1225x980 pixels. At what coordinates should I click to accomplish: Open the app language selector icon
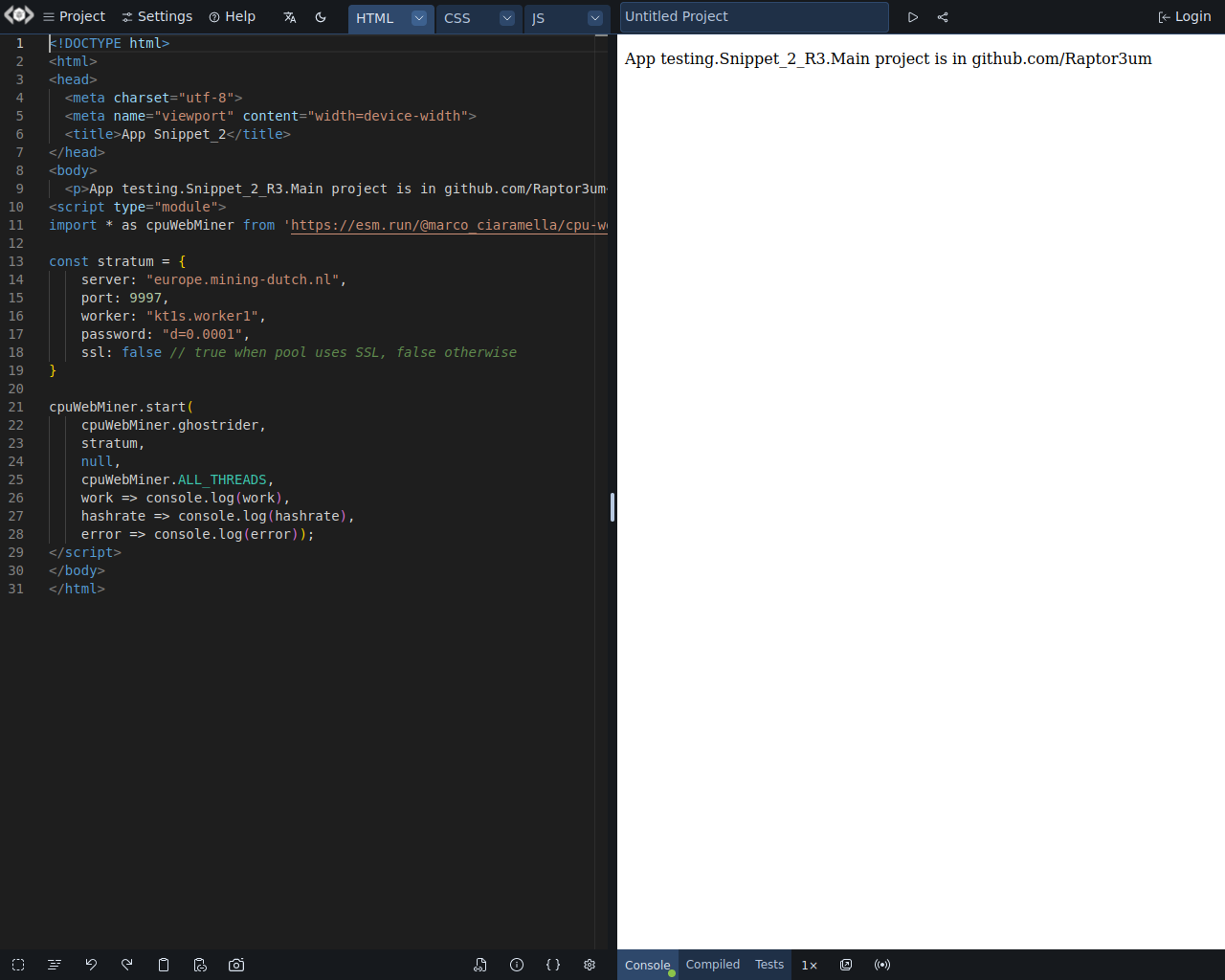[x=290, y=17]
